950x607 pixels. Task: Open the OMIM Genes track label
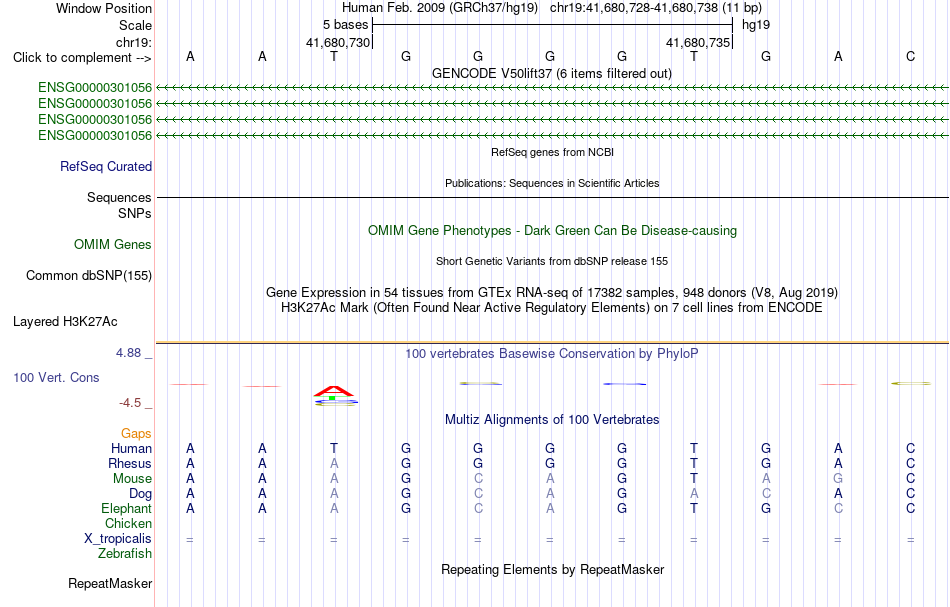113,245
